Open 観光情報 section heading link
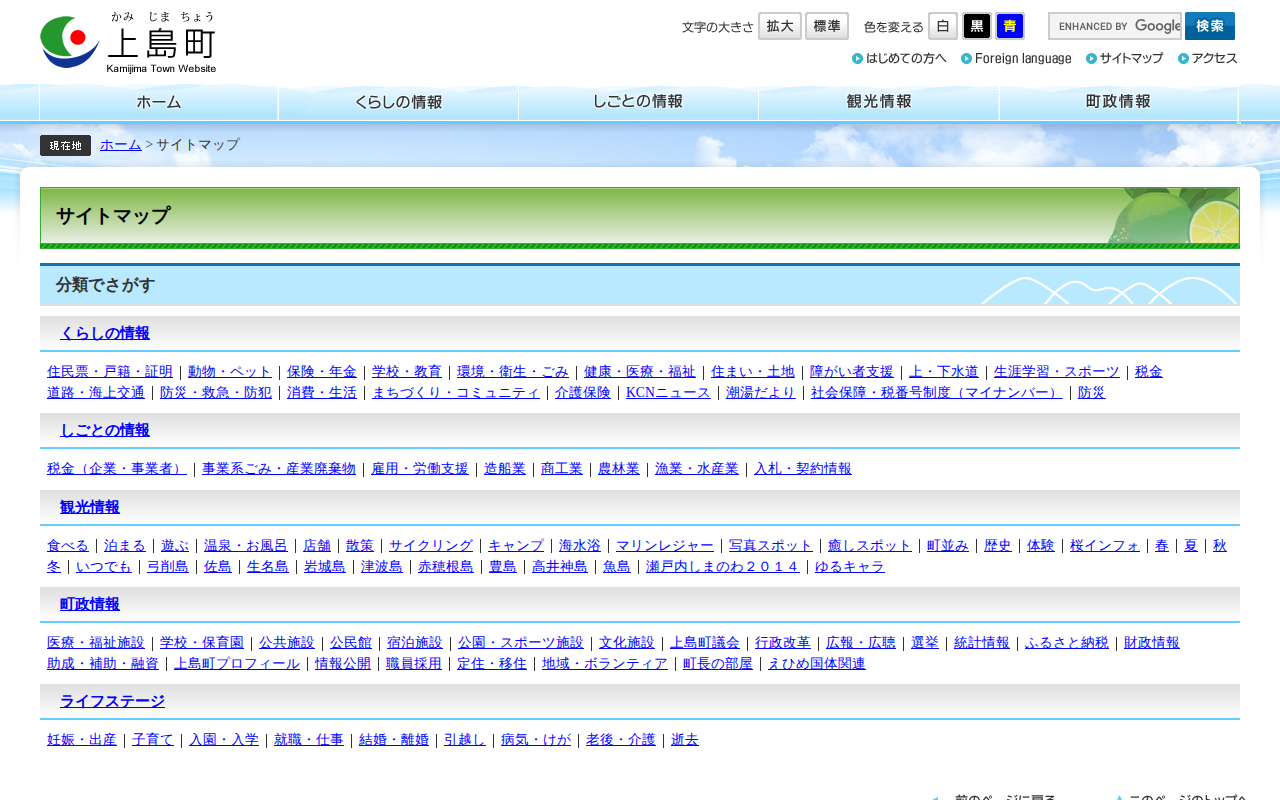This screenshot has width=1280, height=800. click(90, 507)
